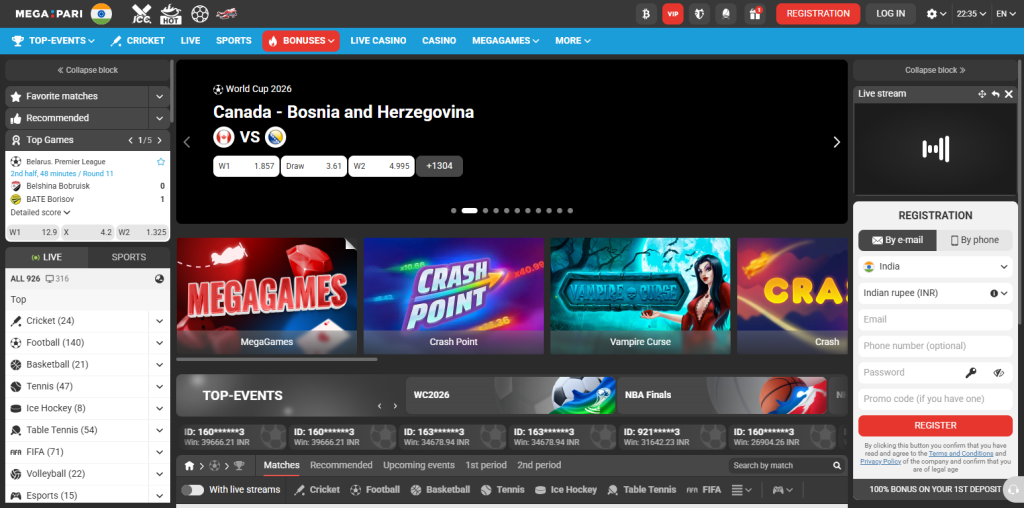Click the trophy breadcrumb icon
The width and height of the screenshot is (1024, 508).
pos(239,466)
